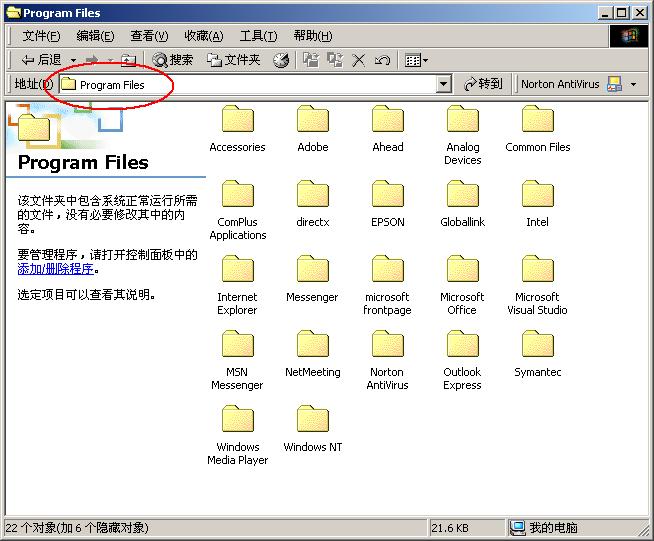Screen dimensions: 654x541
Task: Select the Globallink folder
Action: (x=463, y=204)
